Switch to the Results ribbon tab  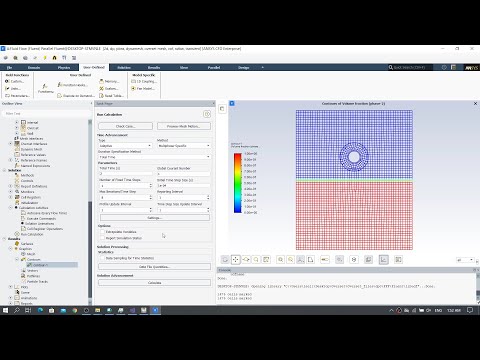click(x=154, y=67)
